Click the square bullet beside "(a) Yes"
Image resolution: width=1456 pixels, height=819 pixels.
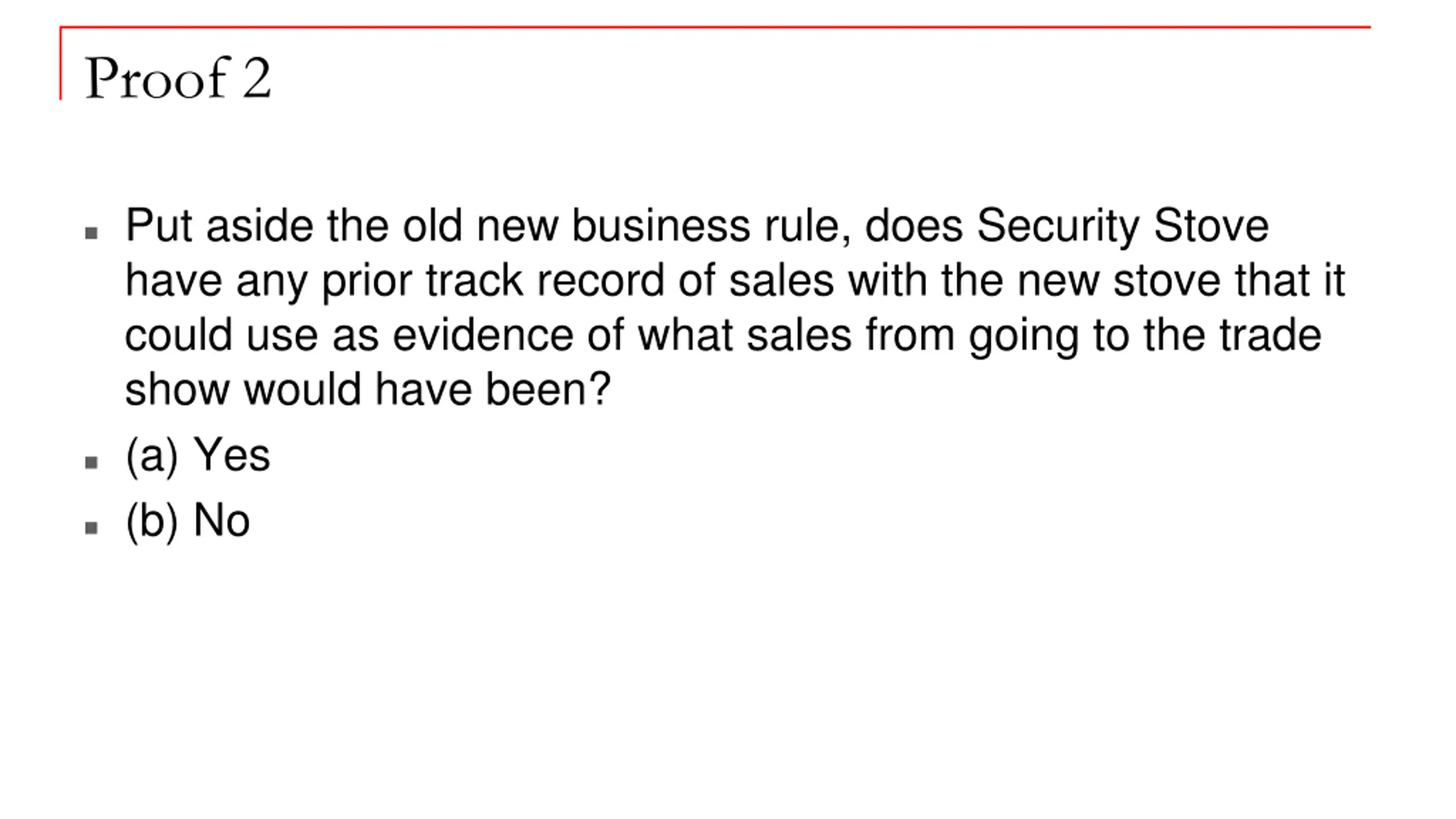click(91, 462)
